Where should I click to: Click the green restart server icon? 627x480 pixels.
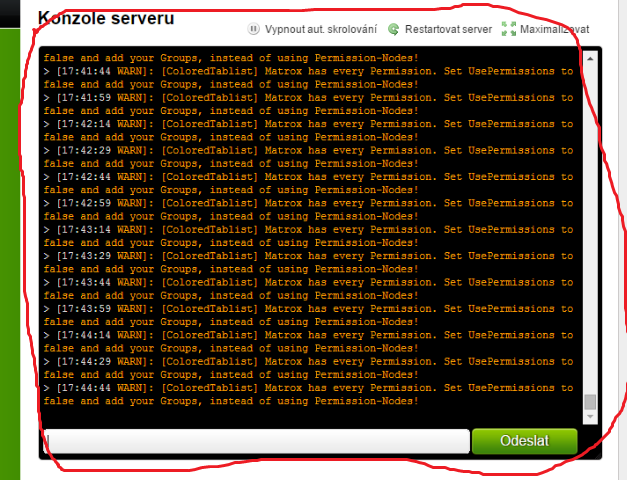coord(394,30)
